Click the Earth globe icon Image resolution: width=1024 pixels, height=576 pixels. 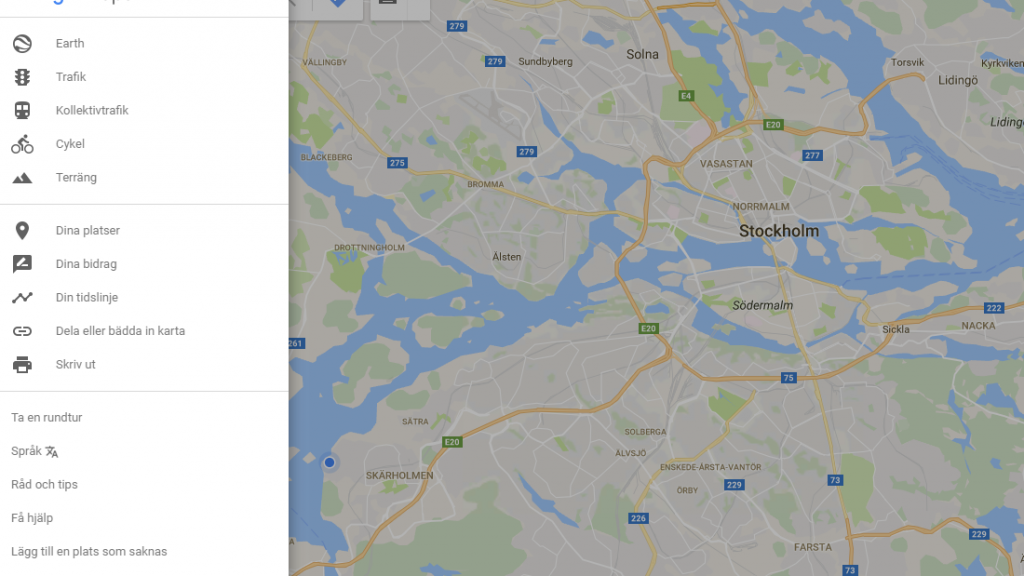point(22,43)
